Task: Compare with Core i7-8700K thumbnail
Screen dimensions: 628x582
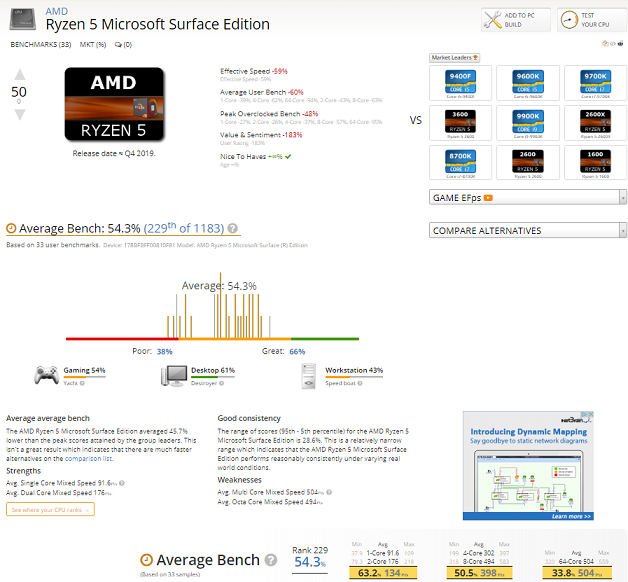Action: pos(460,163)
